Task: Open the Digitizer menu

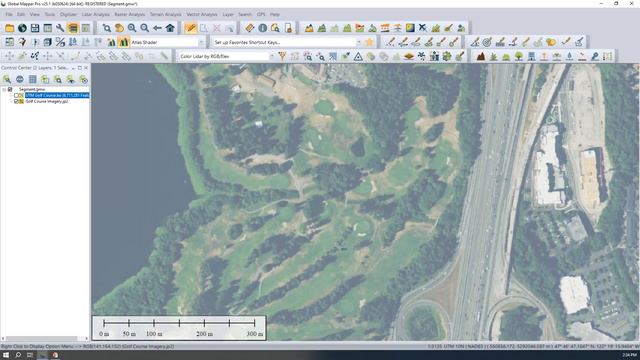Action: (68, 14)
